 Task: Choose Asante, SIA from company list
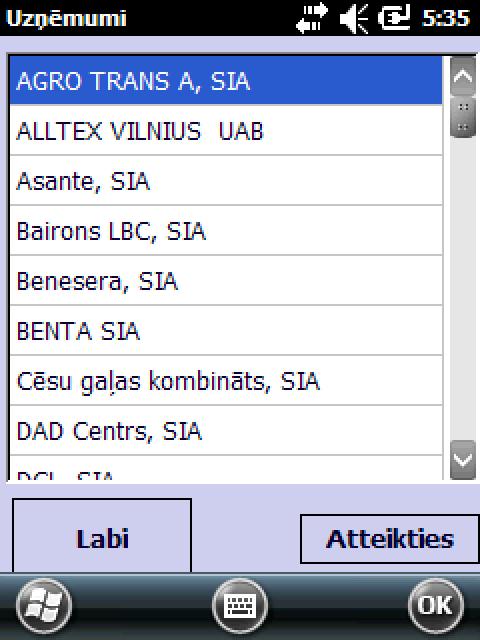coord(226,180)
